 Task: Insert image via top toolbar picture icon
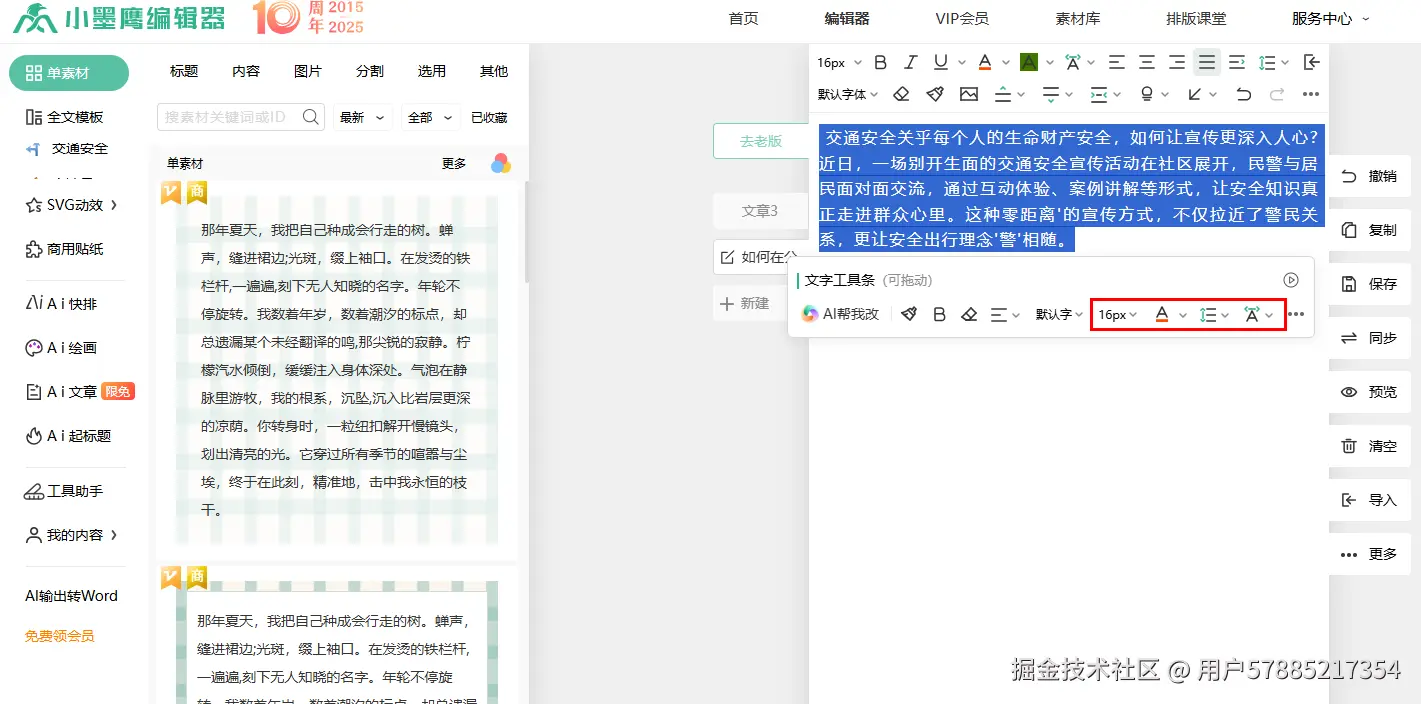(x=969, y=94)
